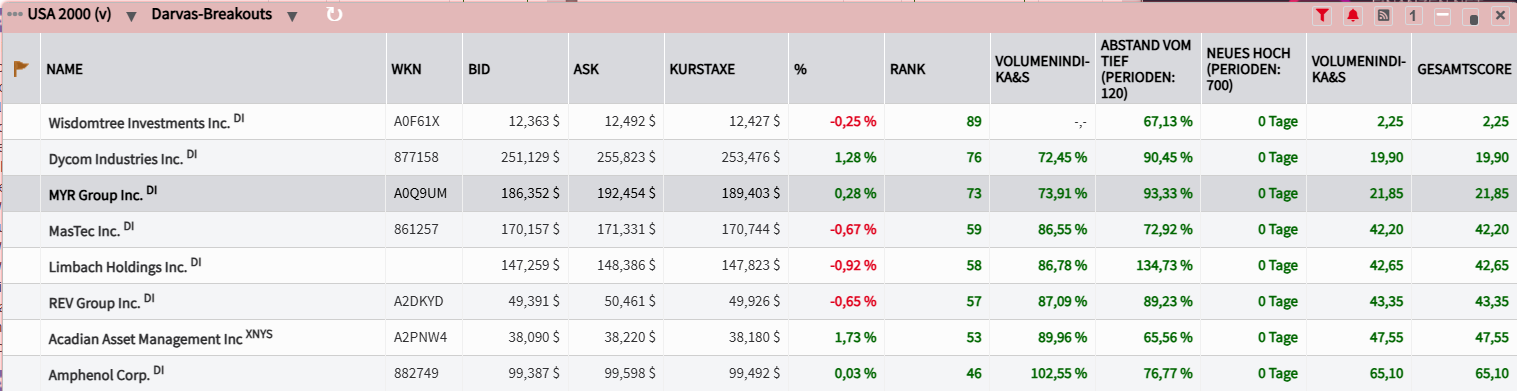Viewport: 1517px width, 391px height.
Task: Click the NAME column header
Action: 65,70
